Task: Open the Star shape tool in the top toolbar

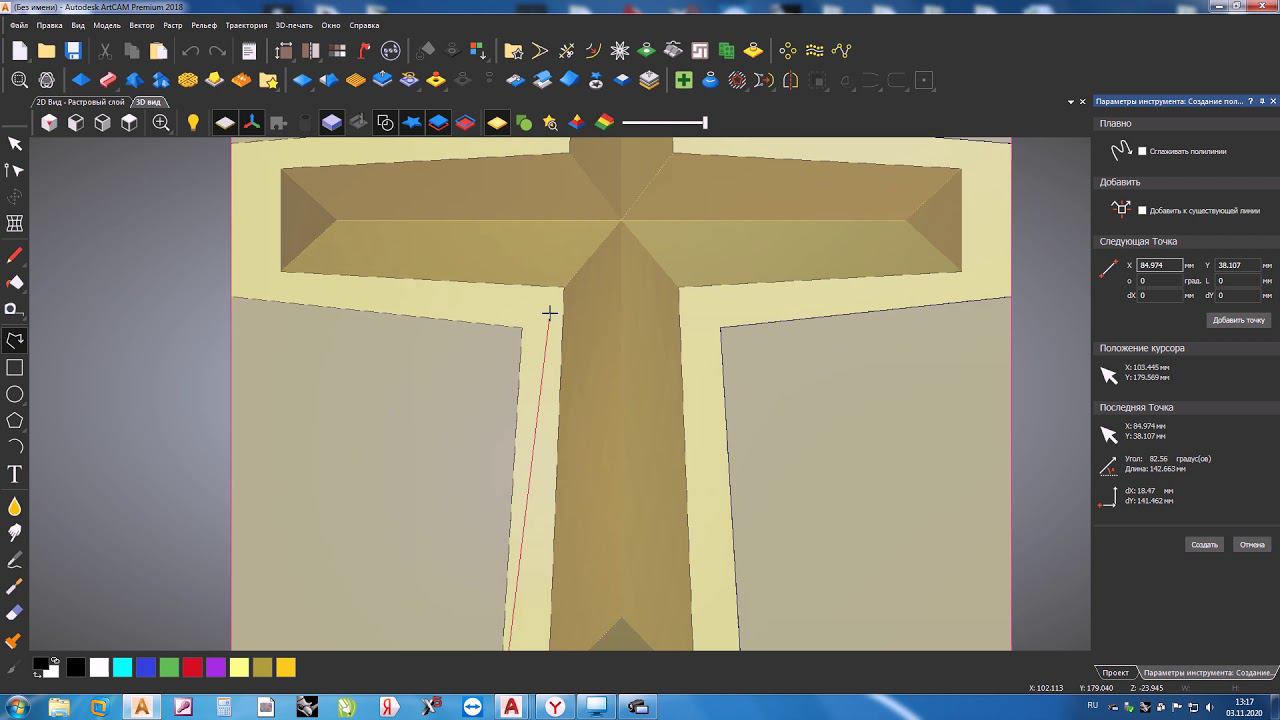Action: [x=620, y=51]
